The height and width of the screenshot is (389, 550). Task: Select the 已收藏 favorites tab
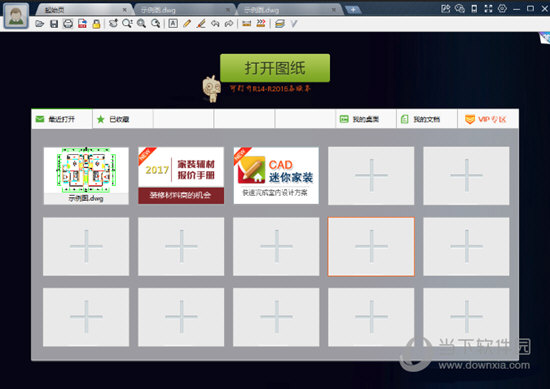(123, 119)
